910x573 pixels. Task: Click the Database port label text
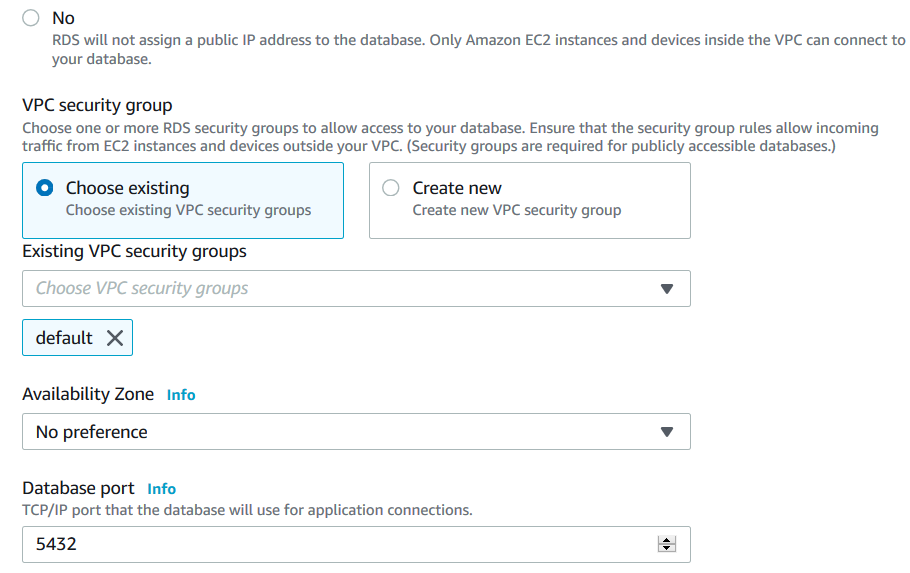point(78,488)
